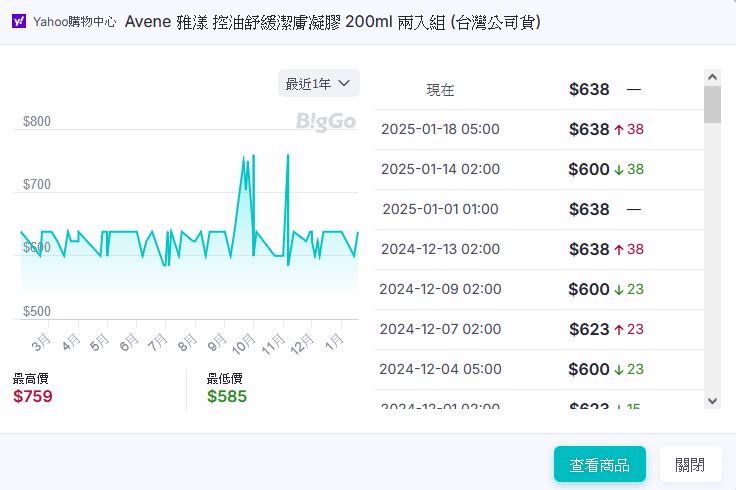Click the green down arrow on 2024-12-04 row
Screen dimensions: 736x490
(x=619, y=369)
